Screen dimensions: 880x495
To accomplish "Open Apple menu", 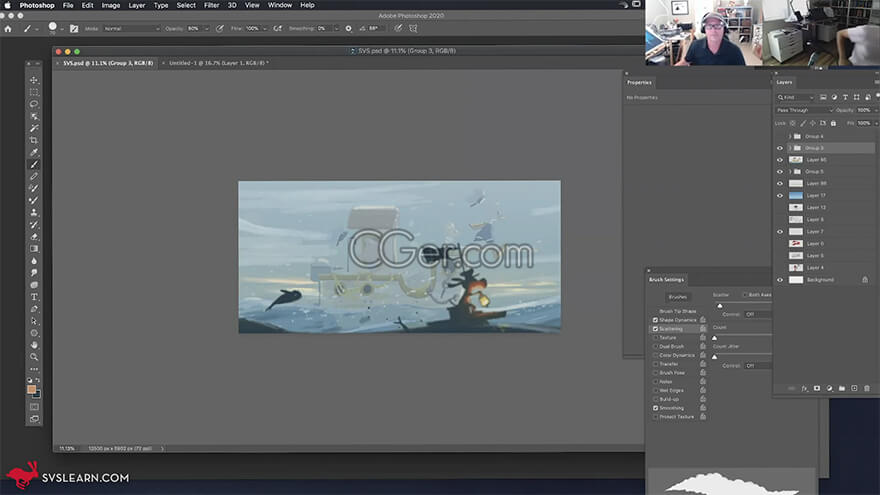I will point(7,5).
